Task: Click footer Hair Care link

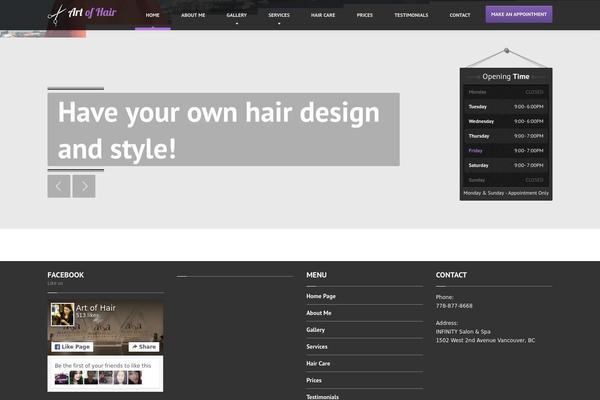Action: (318, 363)
